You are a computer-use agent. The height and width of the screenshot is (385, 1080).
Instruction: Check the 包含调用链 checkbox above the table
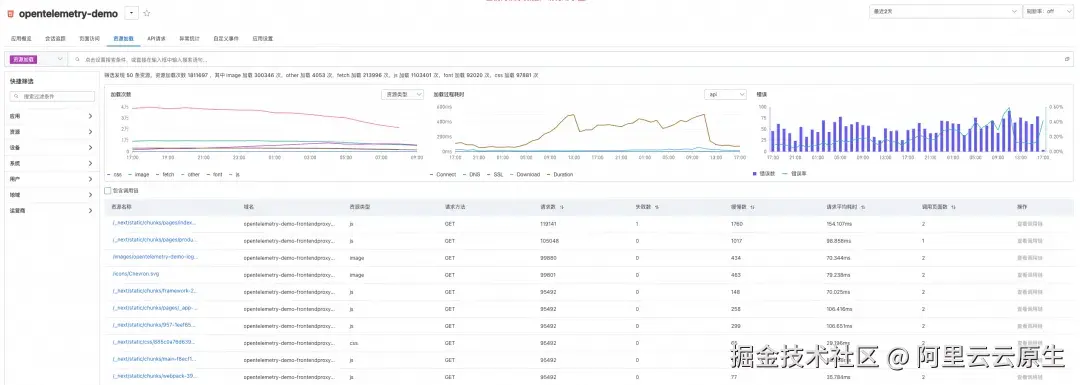click(x=107, y=190)
